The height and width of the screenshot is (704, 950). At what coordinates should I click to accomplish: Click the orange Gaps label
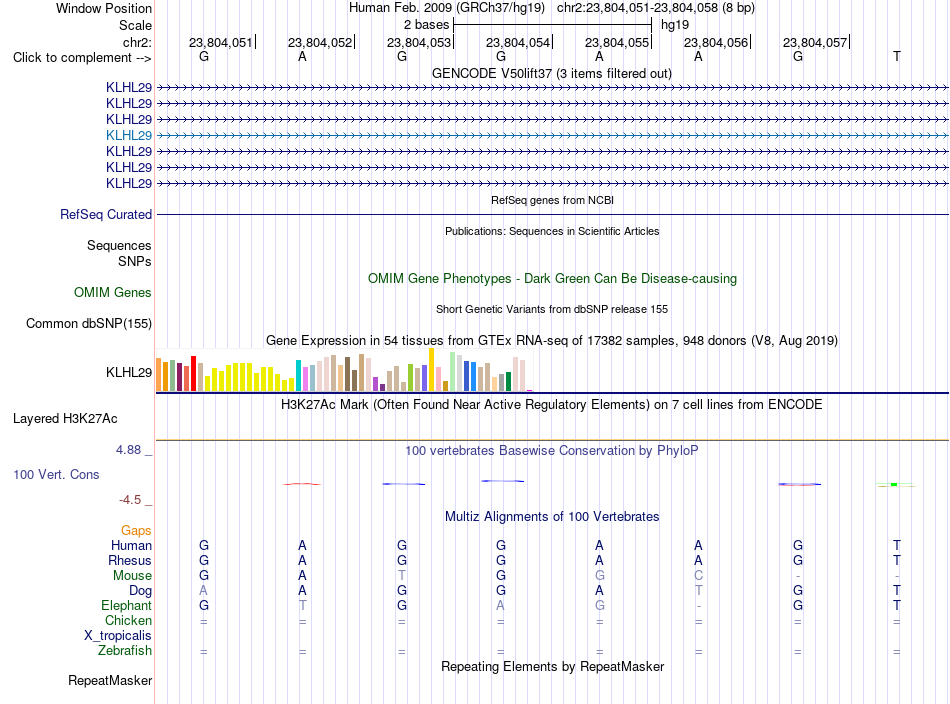click(136, 531)
